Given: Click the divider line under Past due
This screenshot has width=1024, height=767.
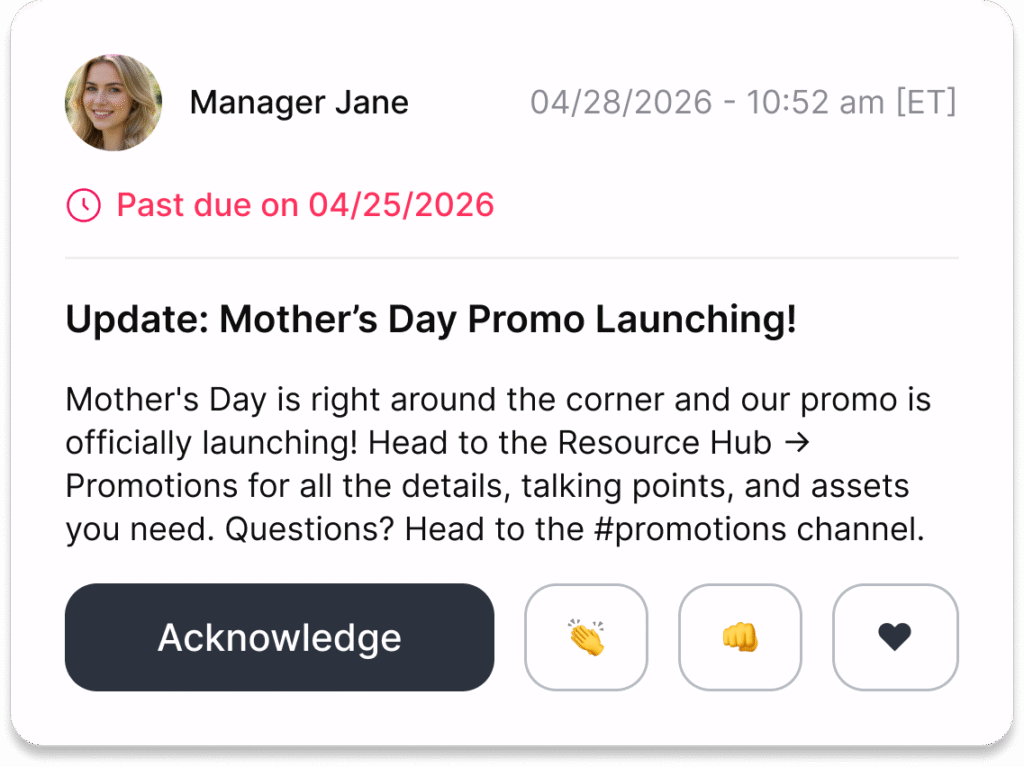Looking at the screenshot, I should coord(511,258).
